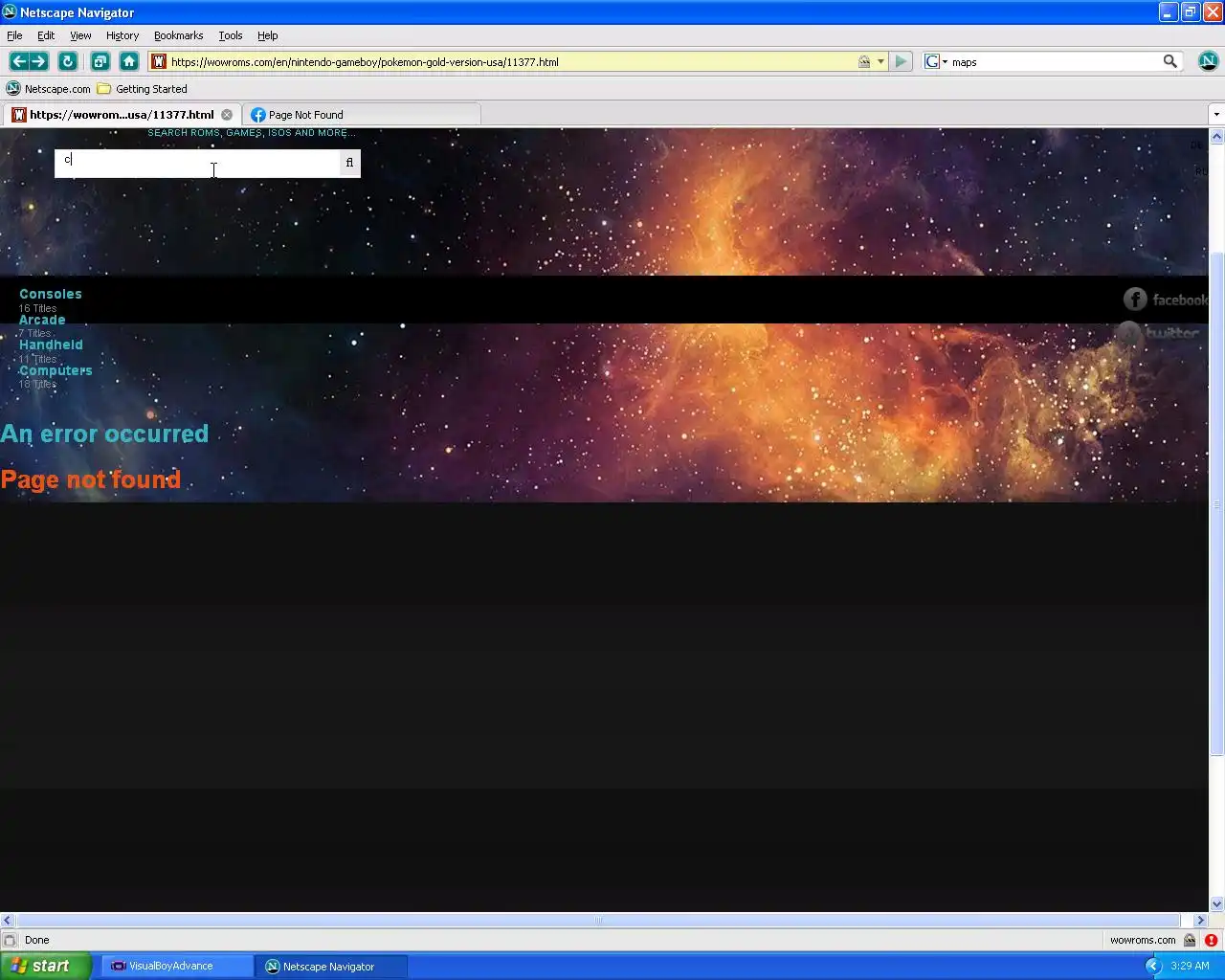Screen dimensions: 1225x980
Task: Expand hidden system tray icons
Action: coord(1152,966)
